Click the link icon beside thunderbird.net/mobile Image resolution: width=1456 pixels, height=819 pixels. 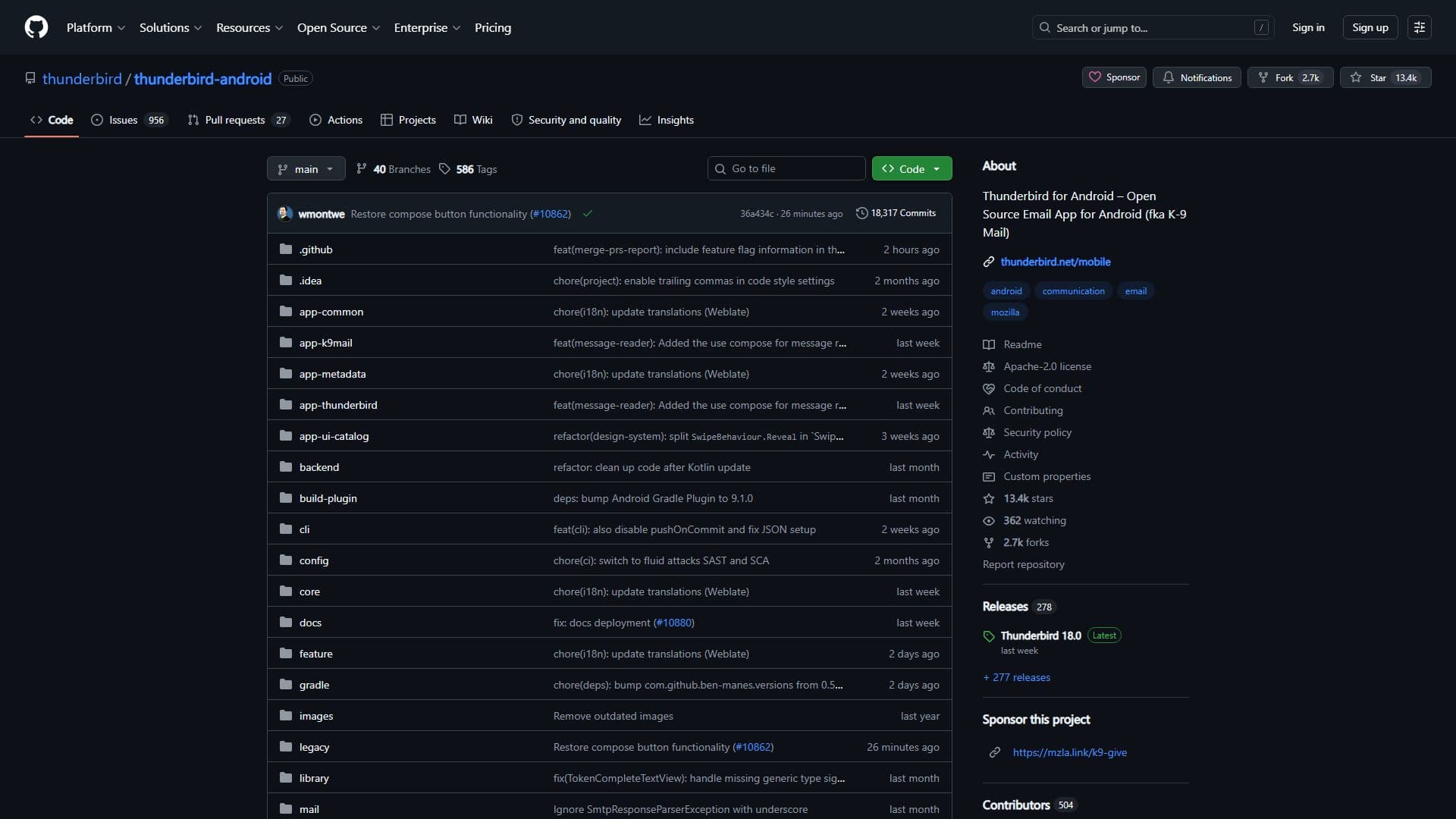click(989, 262)
